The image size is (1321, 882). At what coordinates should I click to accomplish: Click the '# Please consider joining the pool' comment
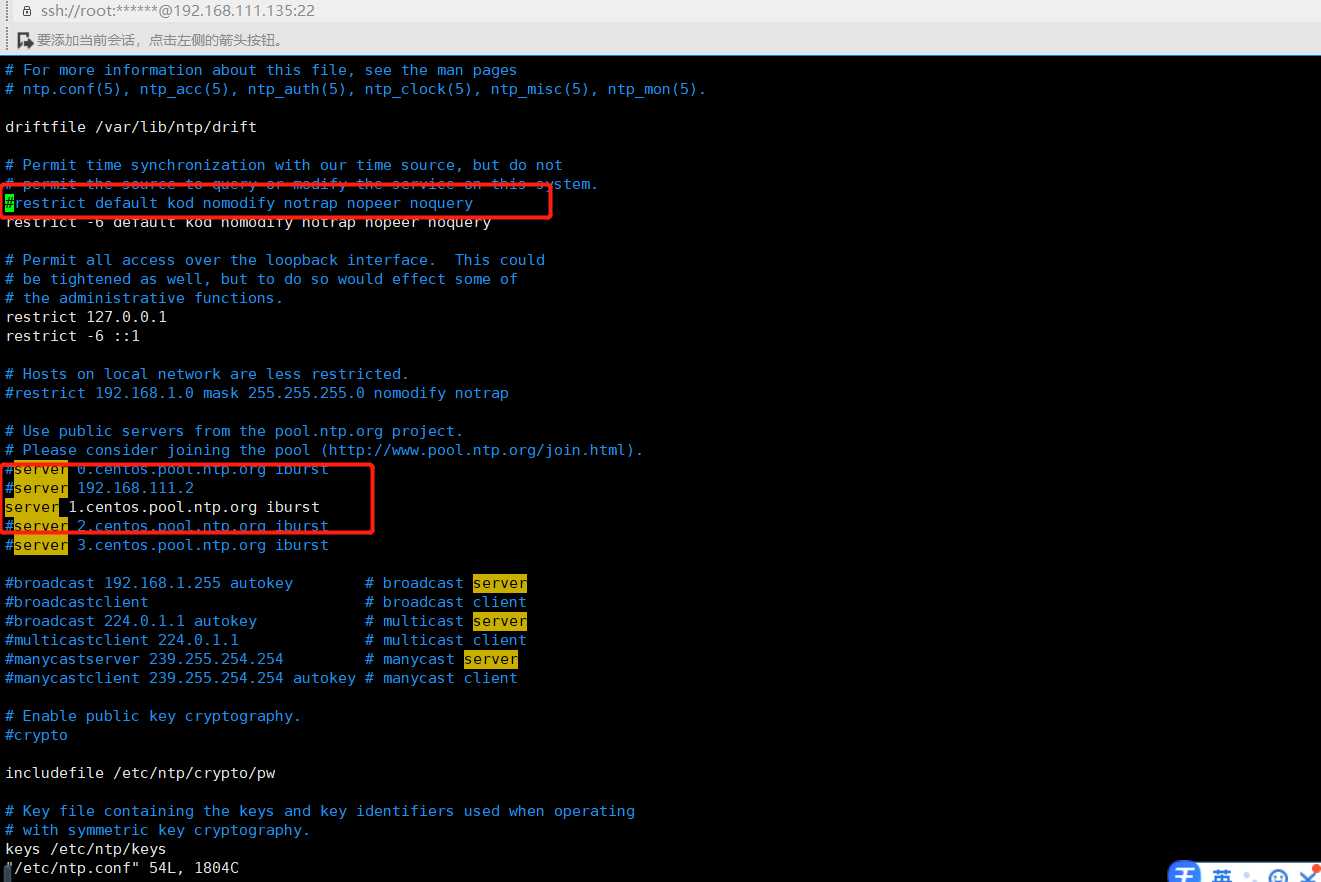coord(324,450)
